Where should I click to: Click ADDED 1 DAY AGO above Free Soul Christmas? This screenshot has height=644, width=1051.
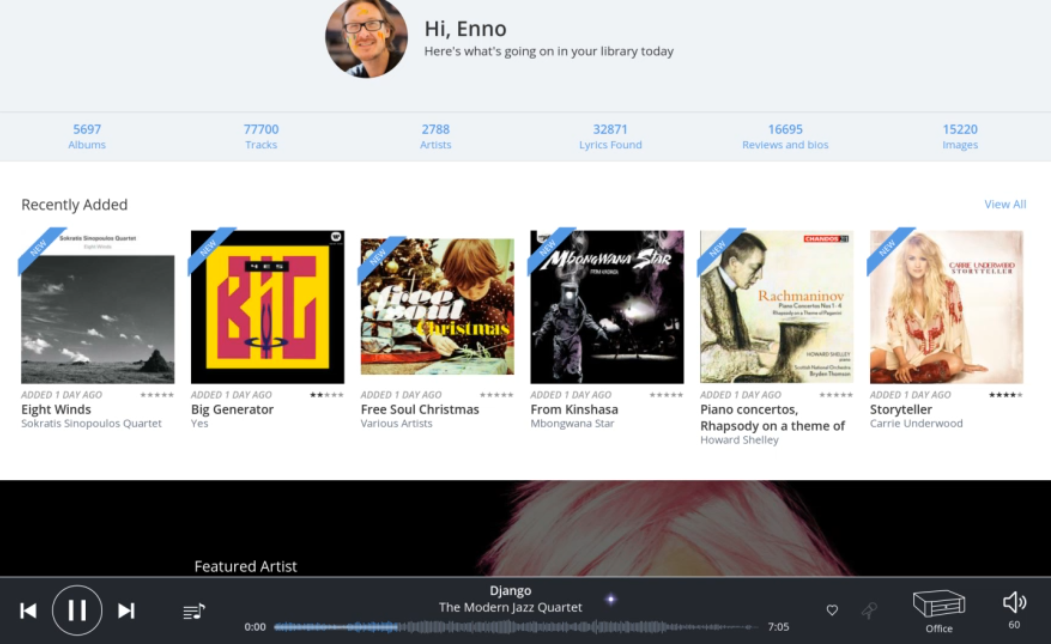pyautogui.click(x=401, y=395)
